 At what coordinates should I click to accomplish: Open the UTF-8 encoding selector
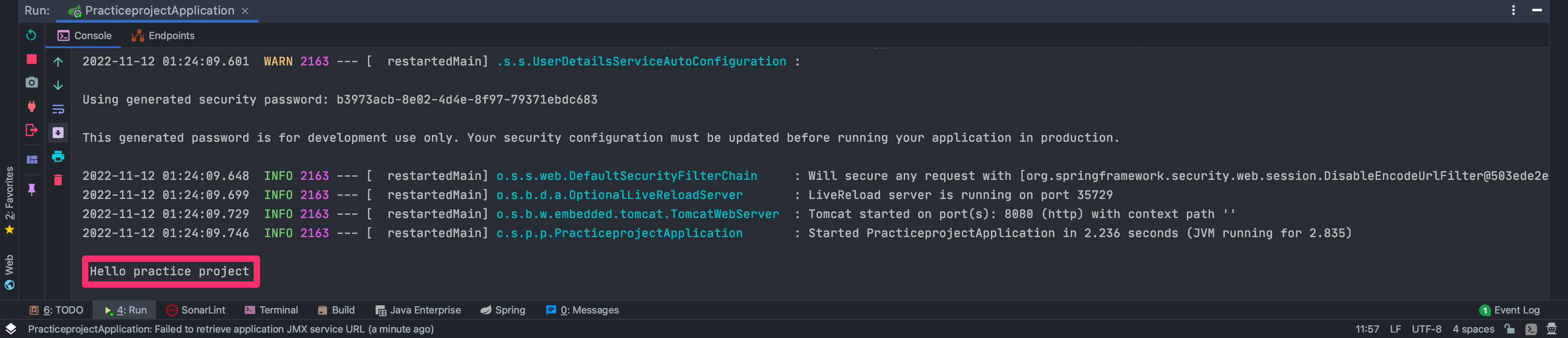click(1426, 329)
